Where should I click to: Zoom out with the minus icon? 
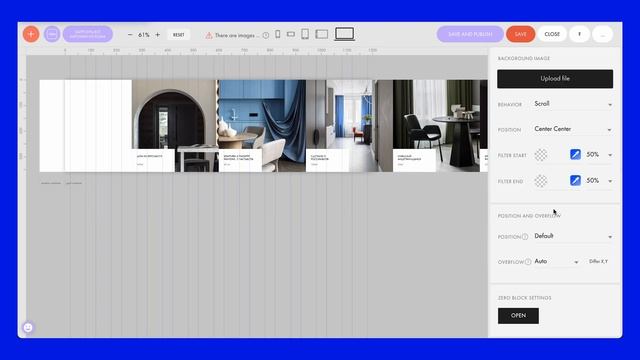pyautogui.click(x=130, y=35)
